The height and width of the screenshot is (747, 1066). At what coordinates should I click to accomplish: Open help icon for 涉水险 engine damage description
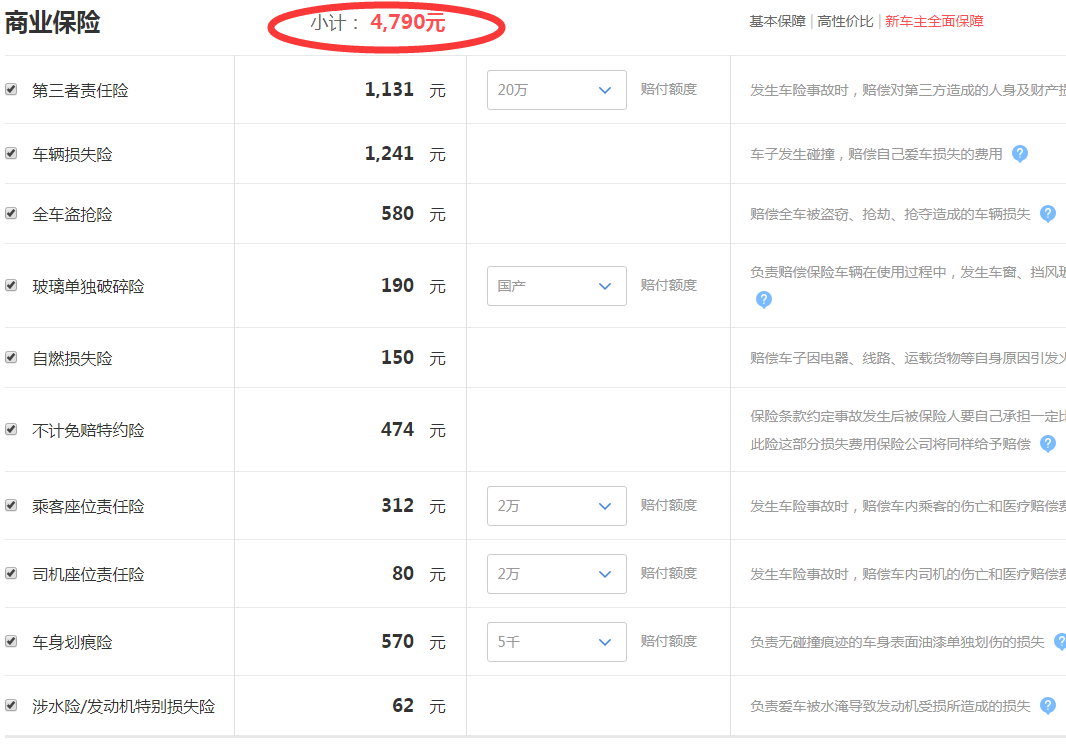point(1048,706)
